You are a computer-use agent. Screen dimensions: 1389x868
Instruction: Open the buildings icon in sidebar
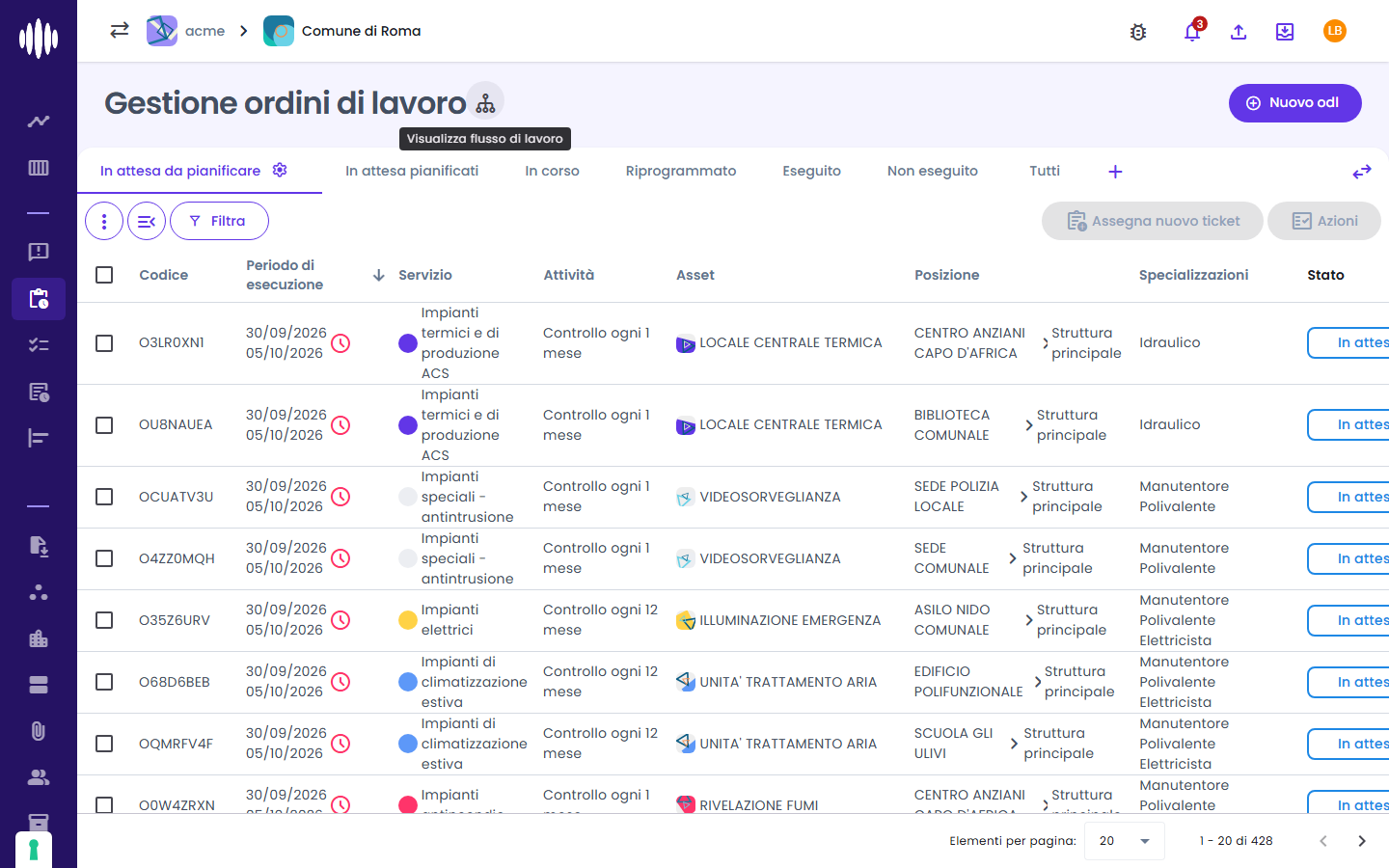pos(39,638)
